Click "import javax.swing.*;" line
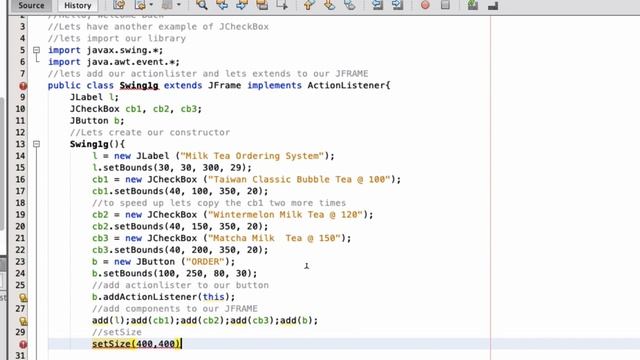 [x=105, y=50]
